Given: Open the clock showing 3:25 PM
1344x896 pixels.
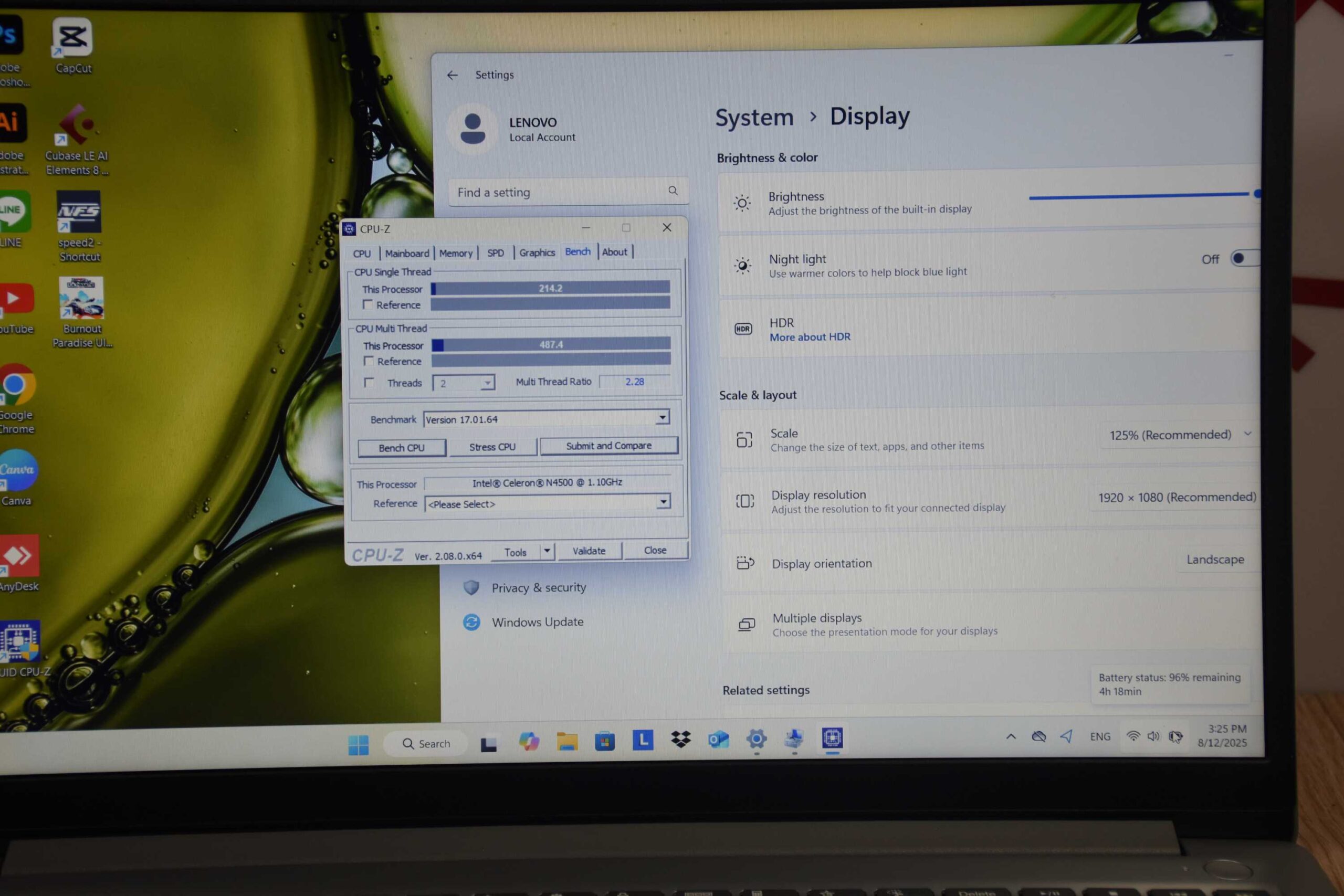Looking at the screenshot, I should click(x=1222, y=735).
